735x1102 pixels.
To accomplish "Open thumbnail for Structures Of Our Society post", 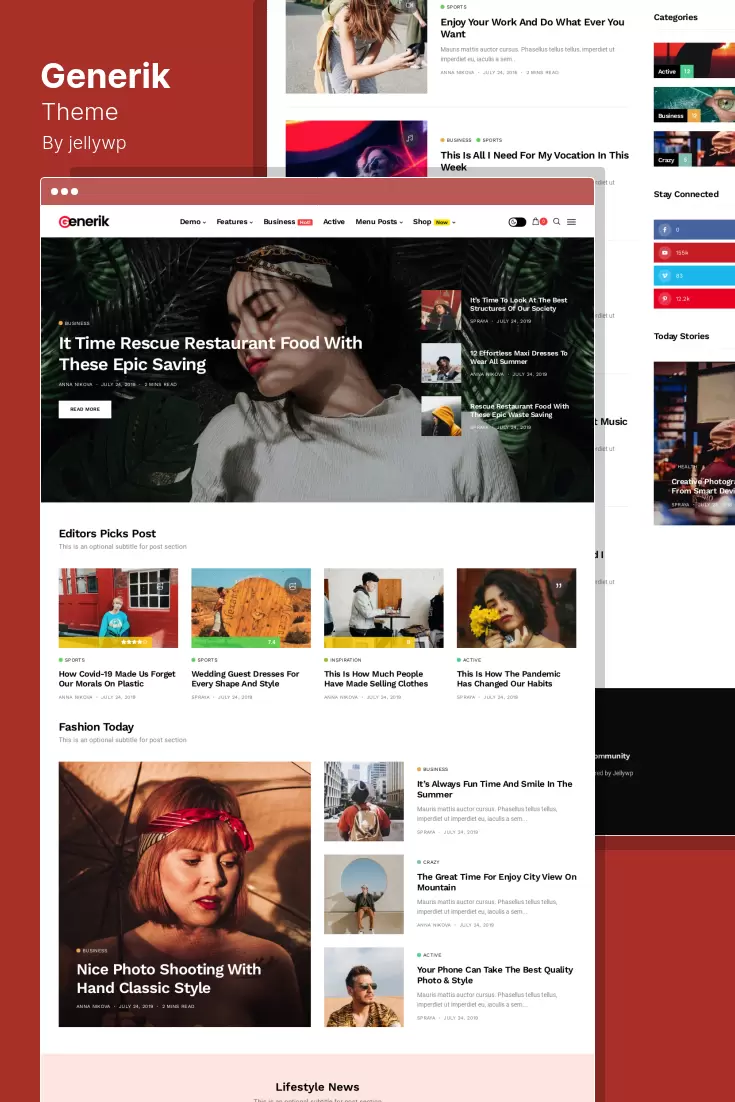I will coord(441,310).
